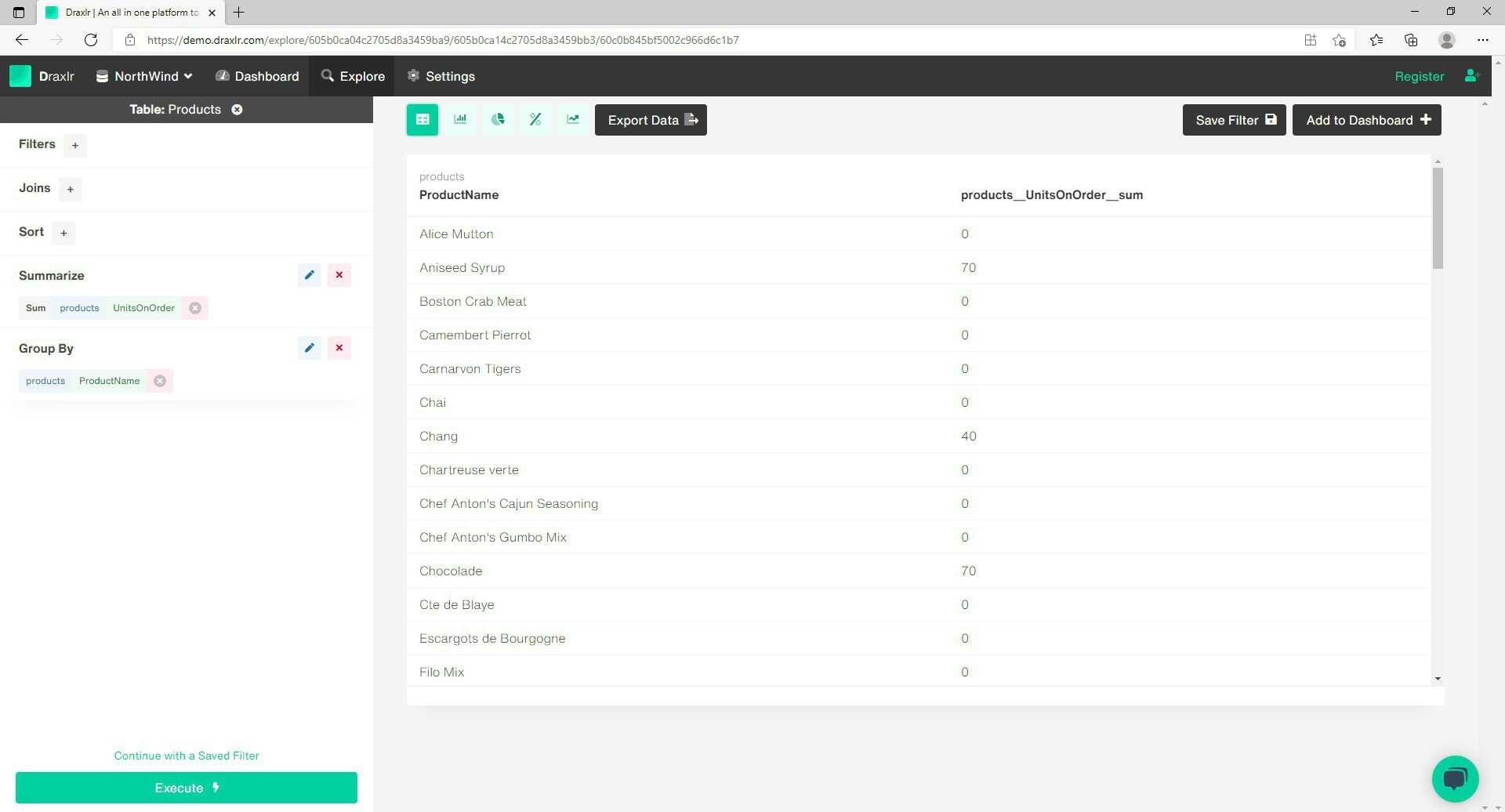The height and width of the screenshot is (812, 1505).
Task: Open the Dashboard menu item
Action: pos(257,76)
